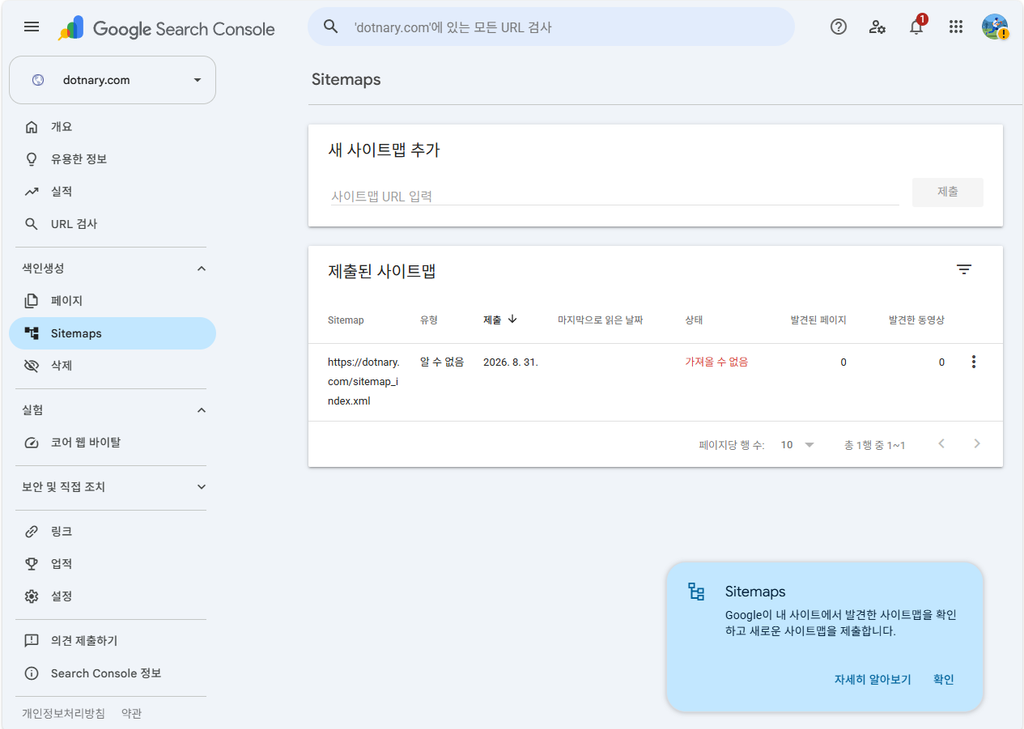Click 확인 in the Sitemaps popup
The height and width of the screenshot is (729, 1024).
tap(944, 679)
